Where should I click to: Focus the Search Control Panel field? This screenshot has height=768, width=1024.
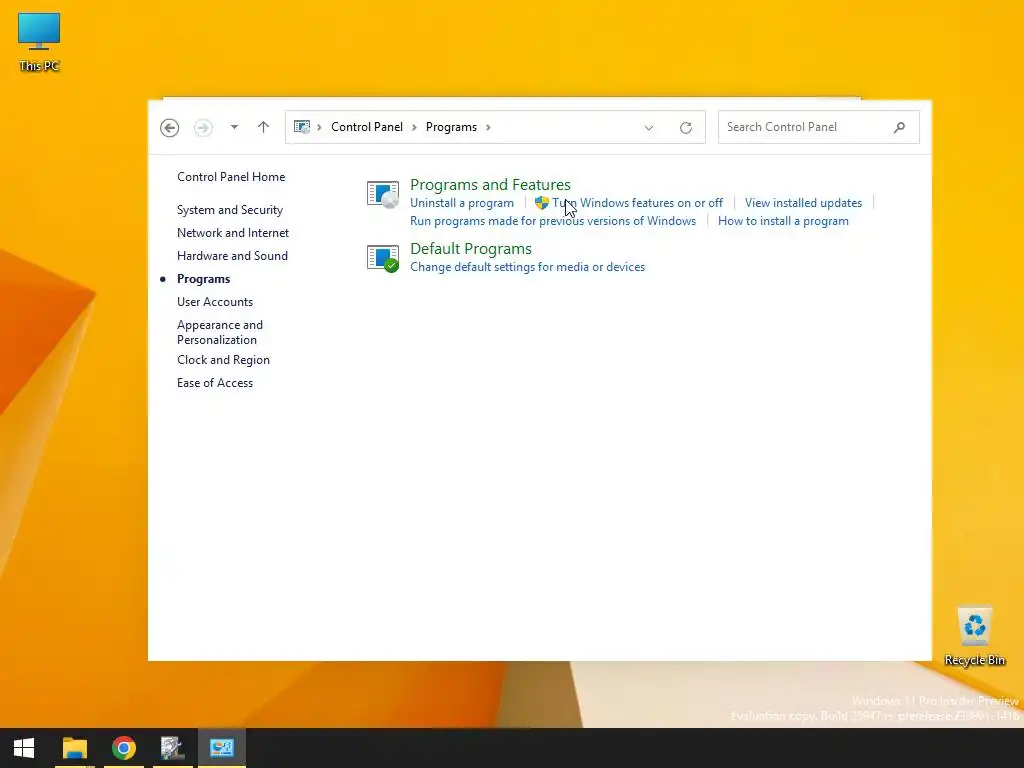coord(819,127)
